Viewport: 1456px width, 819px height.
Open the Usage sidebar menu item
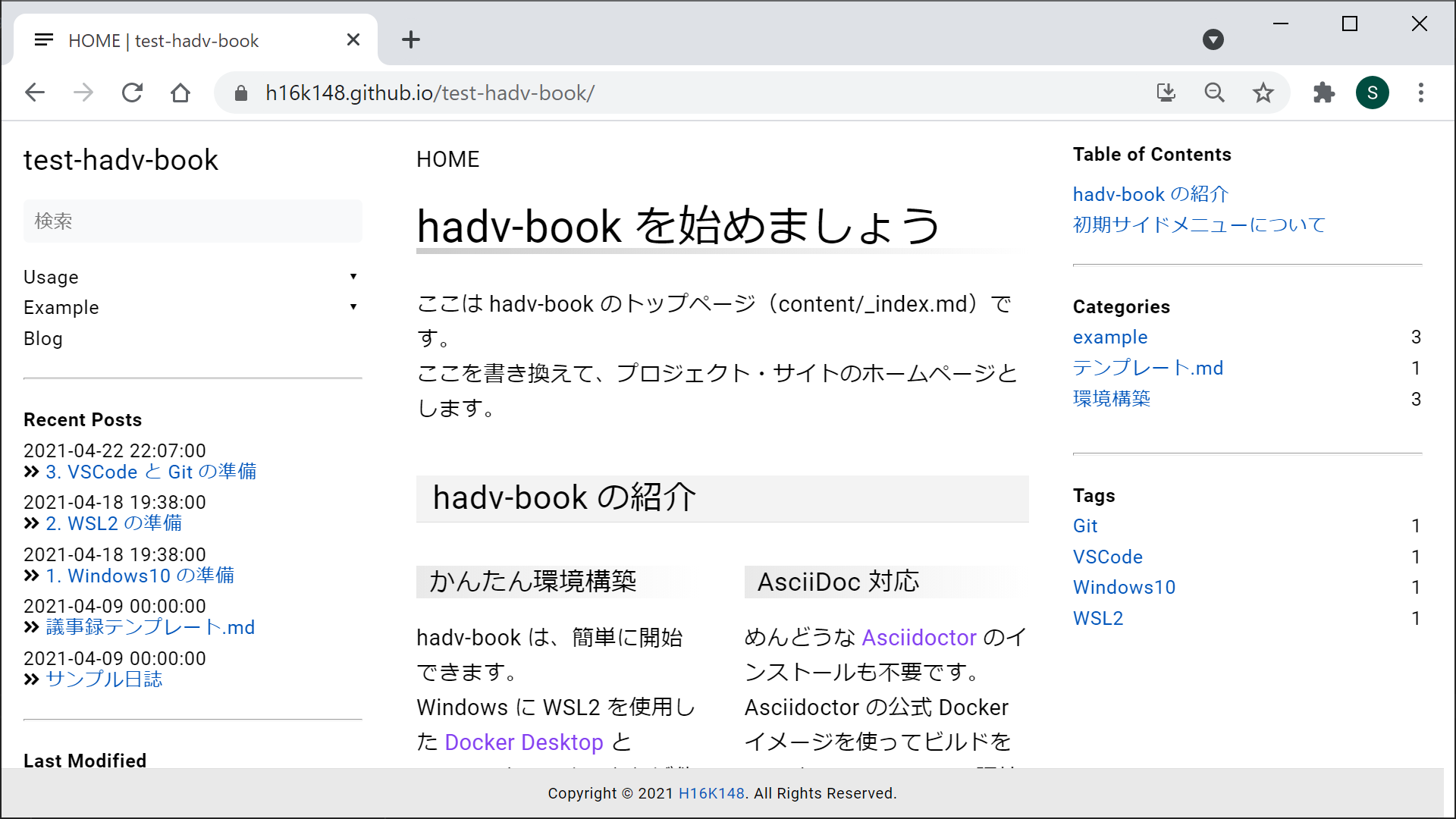point(51,277)
